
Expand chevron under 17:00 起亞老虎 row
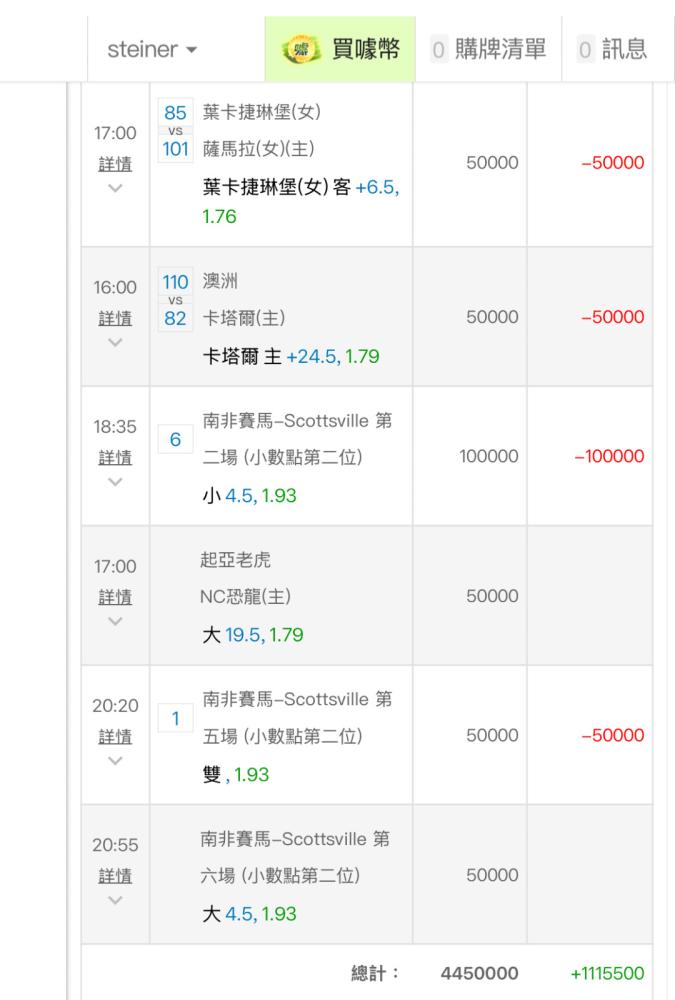coord(115,621)
